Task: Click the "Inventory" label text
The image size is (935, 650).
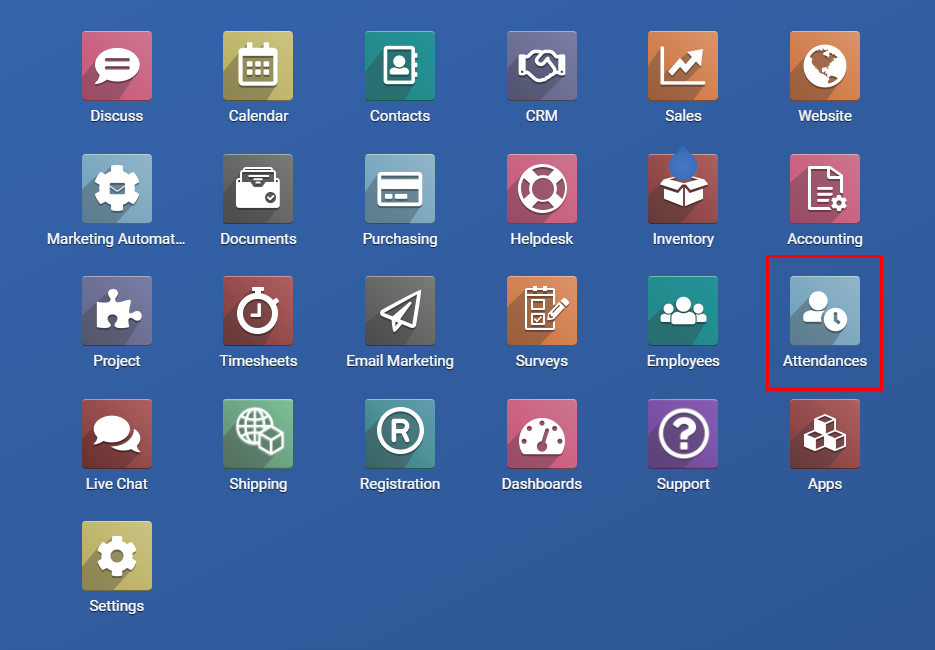Action: [x=683, y=239]
